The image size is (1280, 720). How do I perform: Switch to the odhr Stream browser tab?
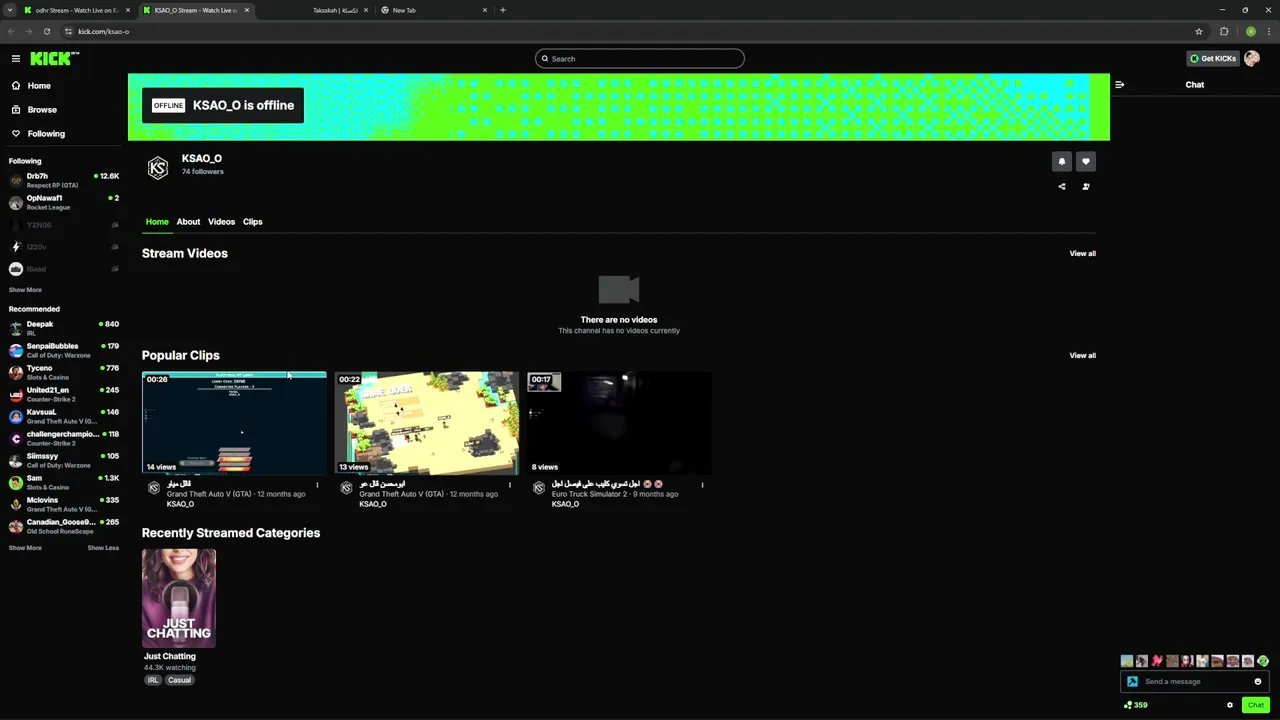75,10
